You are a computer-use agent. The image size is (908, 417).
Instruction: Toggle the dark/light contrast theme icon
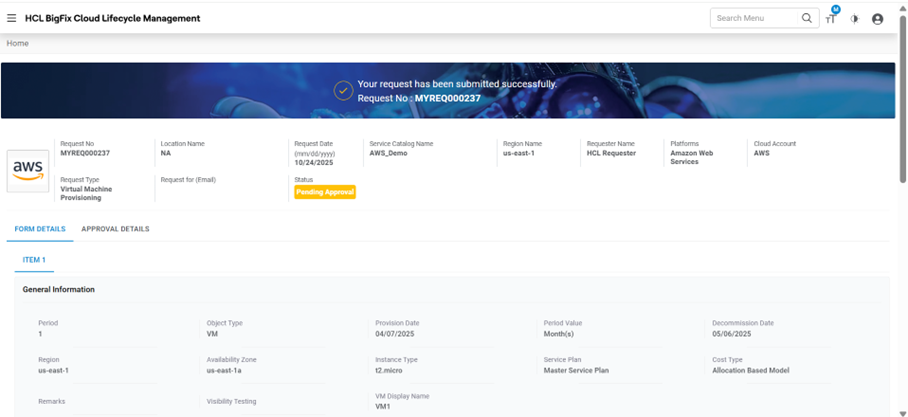(x=854, y=19)
